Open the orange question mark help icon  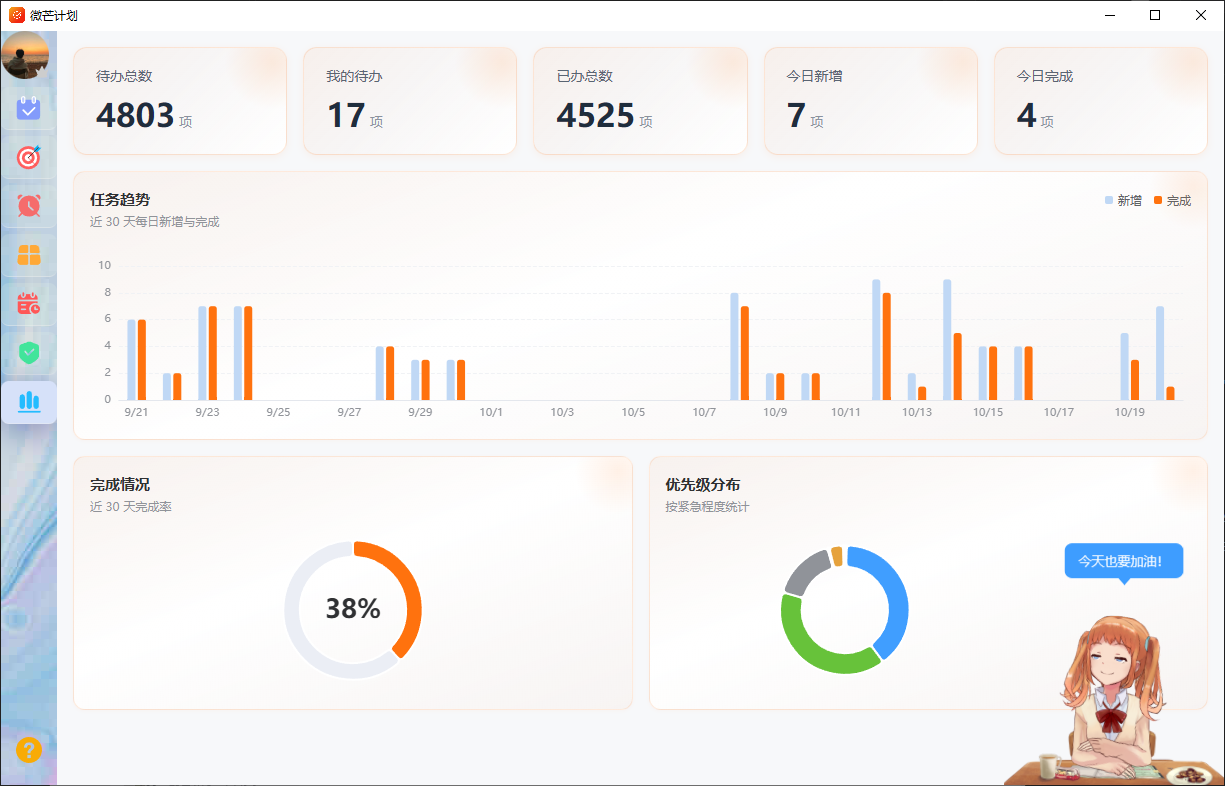coord(29,750)
